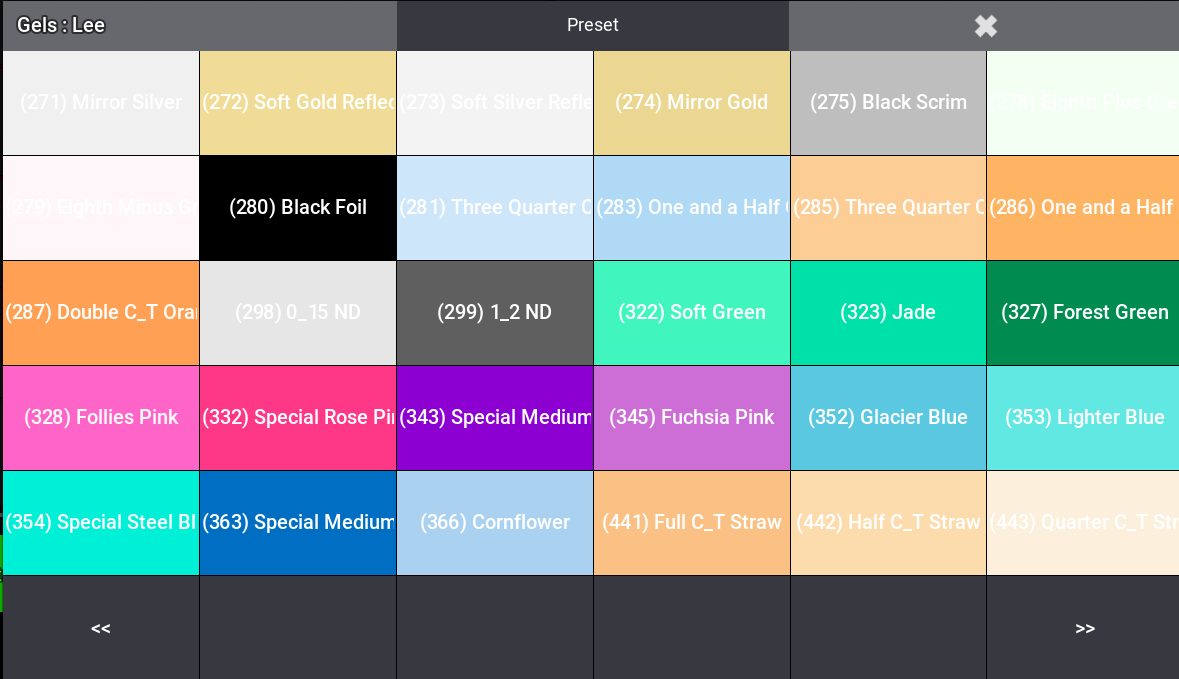
Task: Pick the (271) Mirror Silver gel
Action: [x=101, y=103]
